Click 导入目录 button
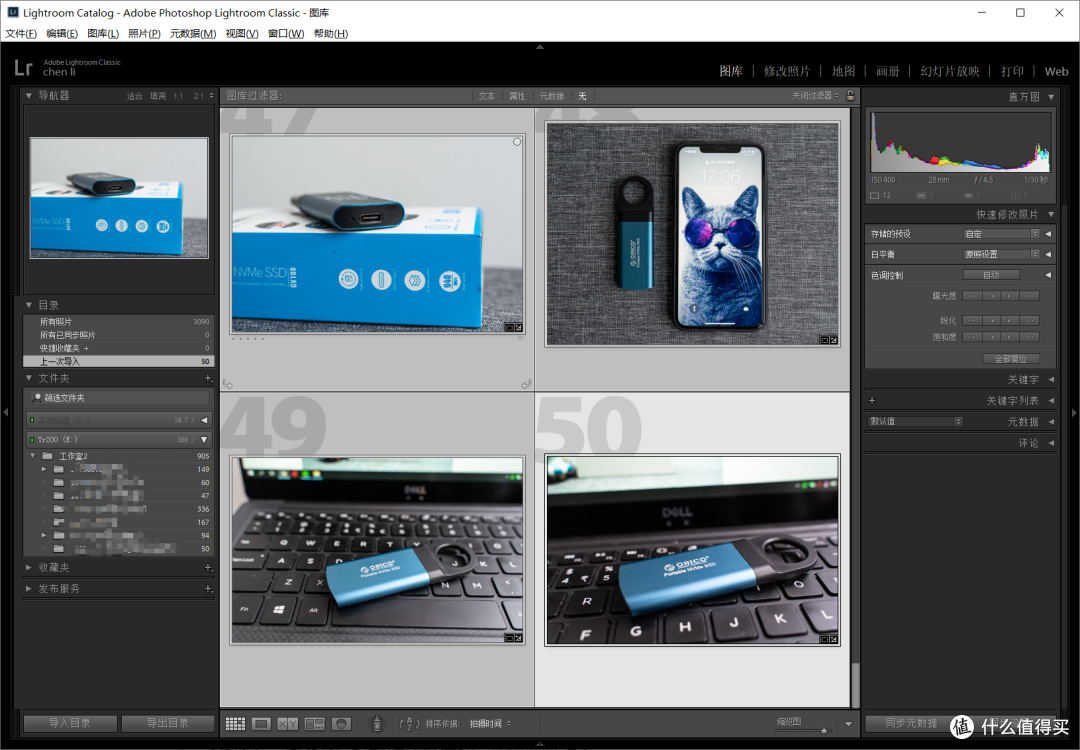 tap(70, 723)
